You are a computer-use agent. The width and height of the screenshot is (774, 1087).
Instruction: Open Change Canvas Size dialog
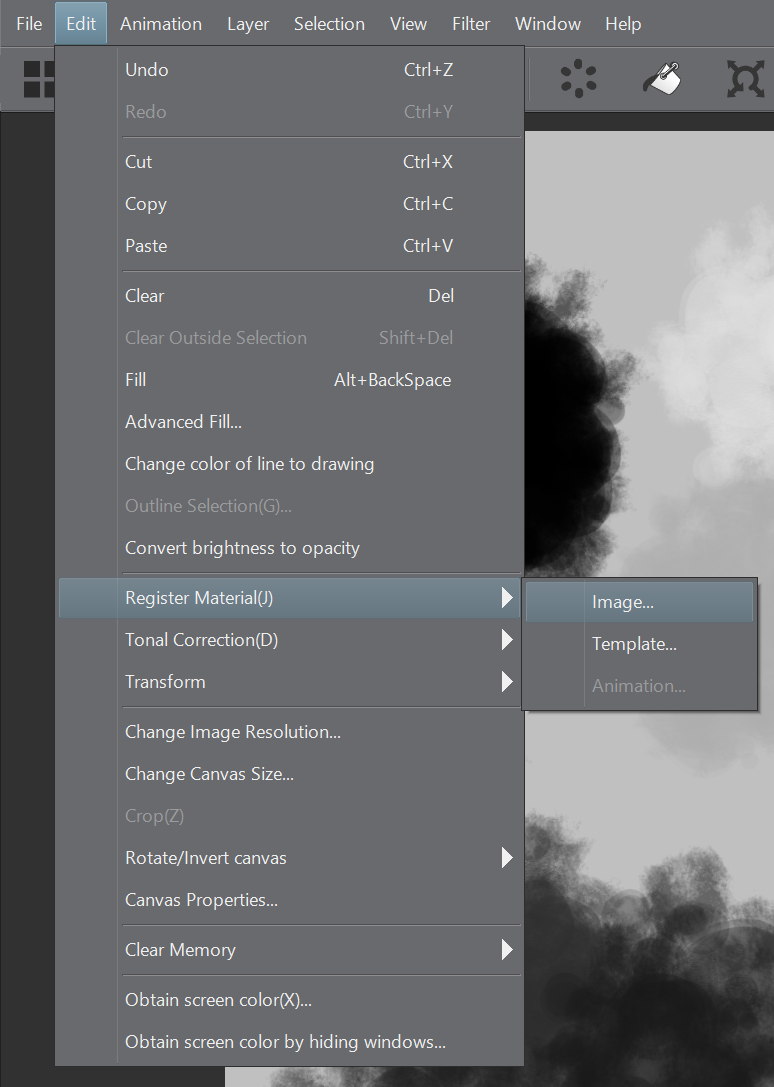point(289,774)
